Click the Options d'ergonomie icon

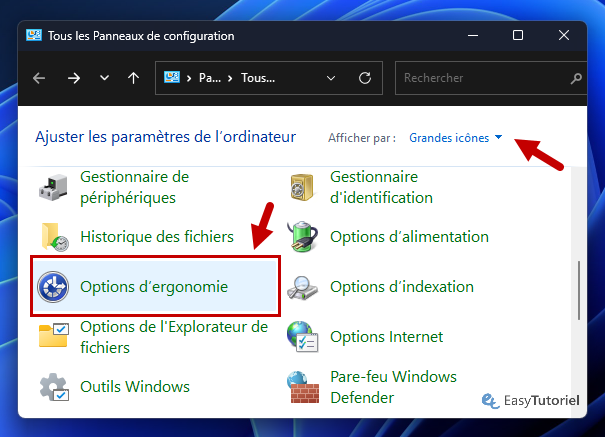[53, 287]
